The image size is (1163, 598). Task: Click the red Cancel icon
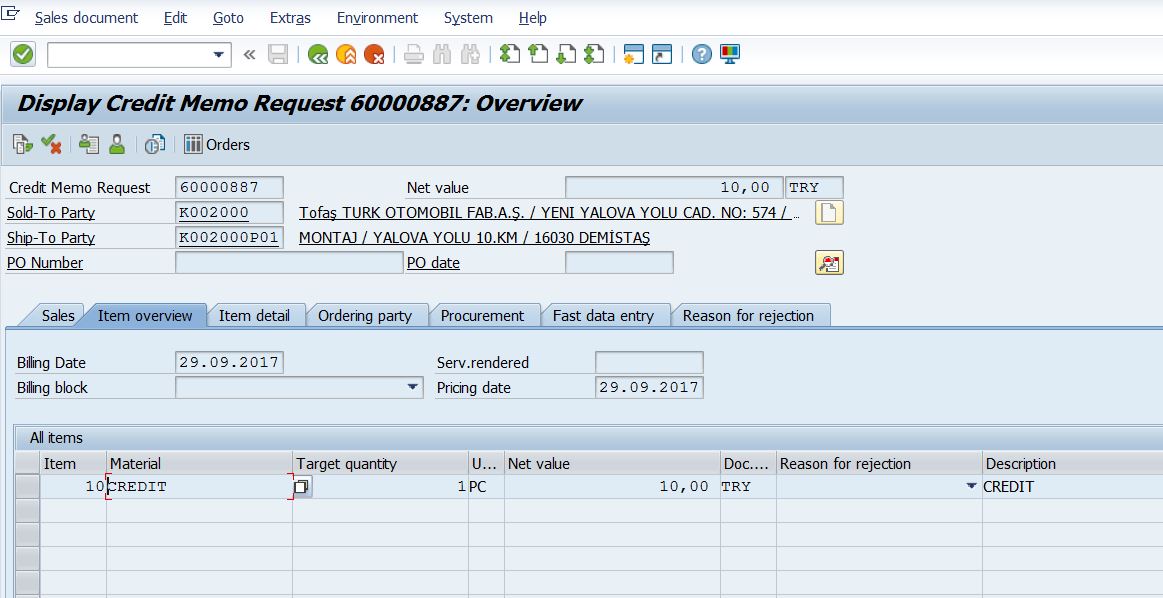pyautogui.click(x=376, y=54)
